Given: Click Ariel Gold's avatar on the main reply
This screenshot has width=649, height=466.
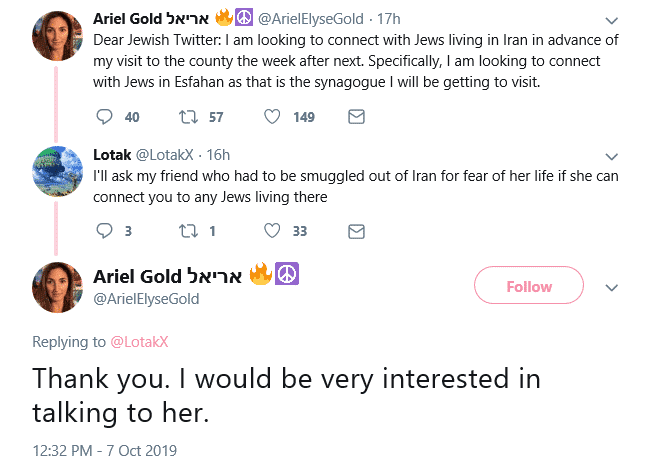Looking at the screenshot, I should point(57,287).
